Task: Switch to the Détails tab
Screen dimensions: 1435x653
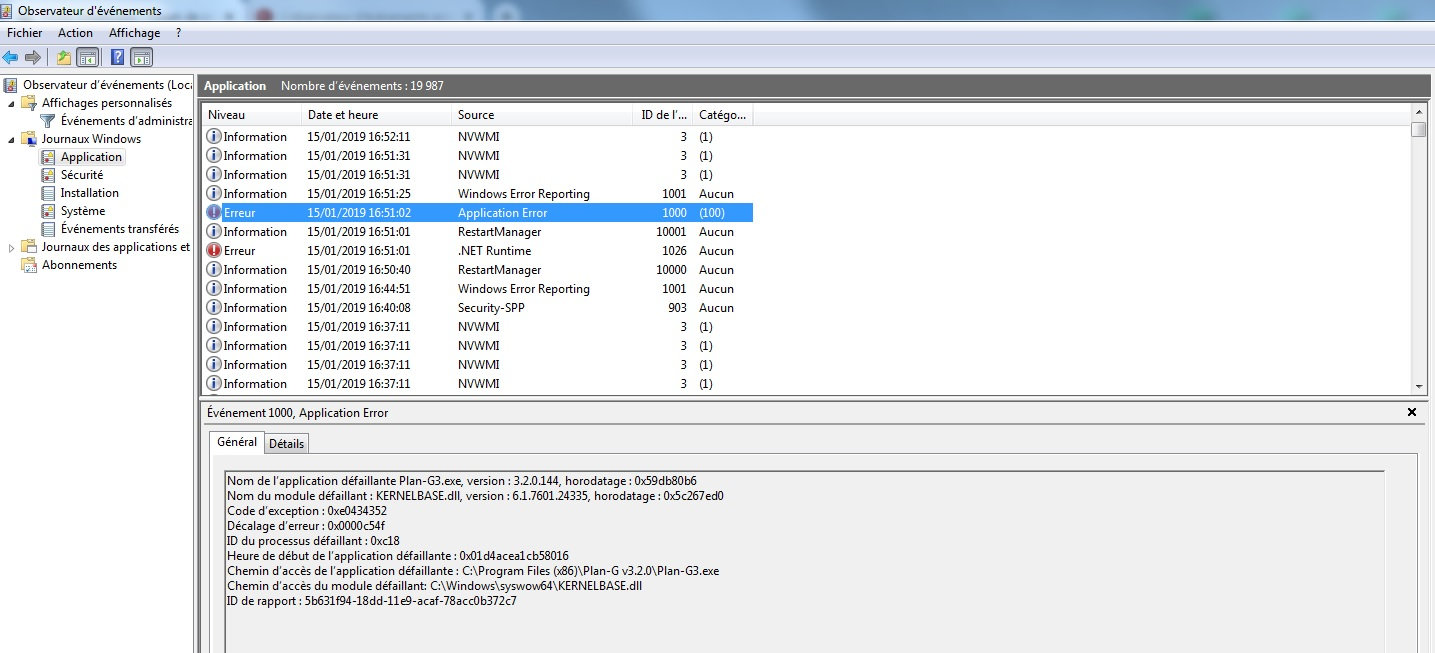Action: pyautogui.click(x=287, y=443)
